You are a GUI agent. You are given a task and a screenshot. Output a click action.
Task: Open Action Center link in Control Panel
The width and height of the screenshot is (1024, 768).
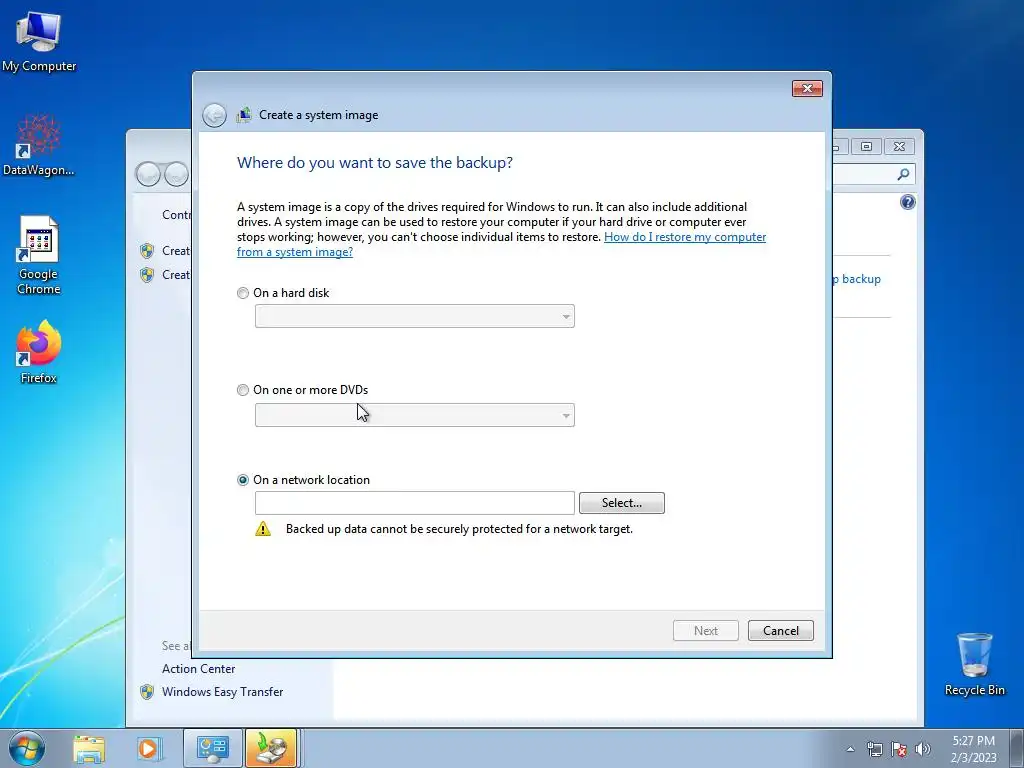coord(199,669)
